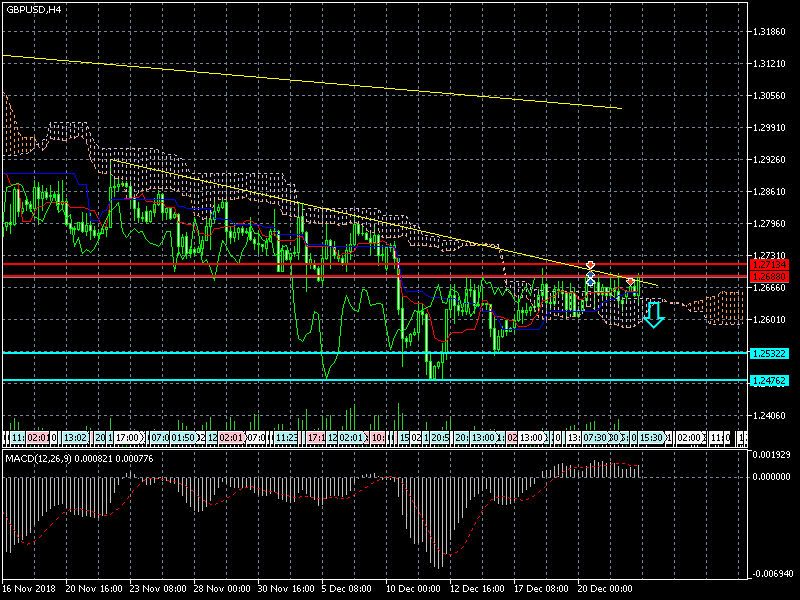Image resolution: width=800 pixels, height=600 pixels.
Task: Click the 16 Nov 2018 date label
Action: point(29,589)
